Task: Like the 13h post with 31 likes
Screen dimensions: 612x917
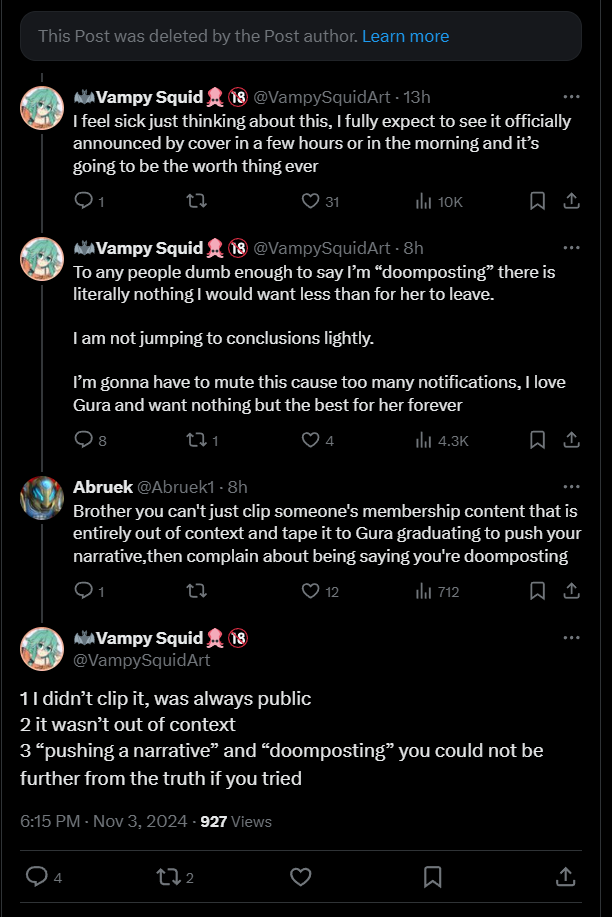Action: tap(310, 201)
